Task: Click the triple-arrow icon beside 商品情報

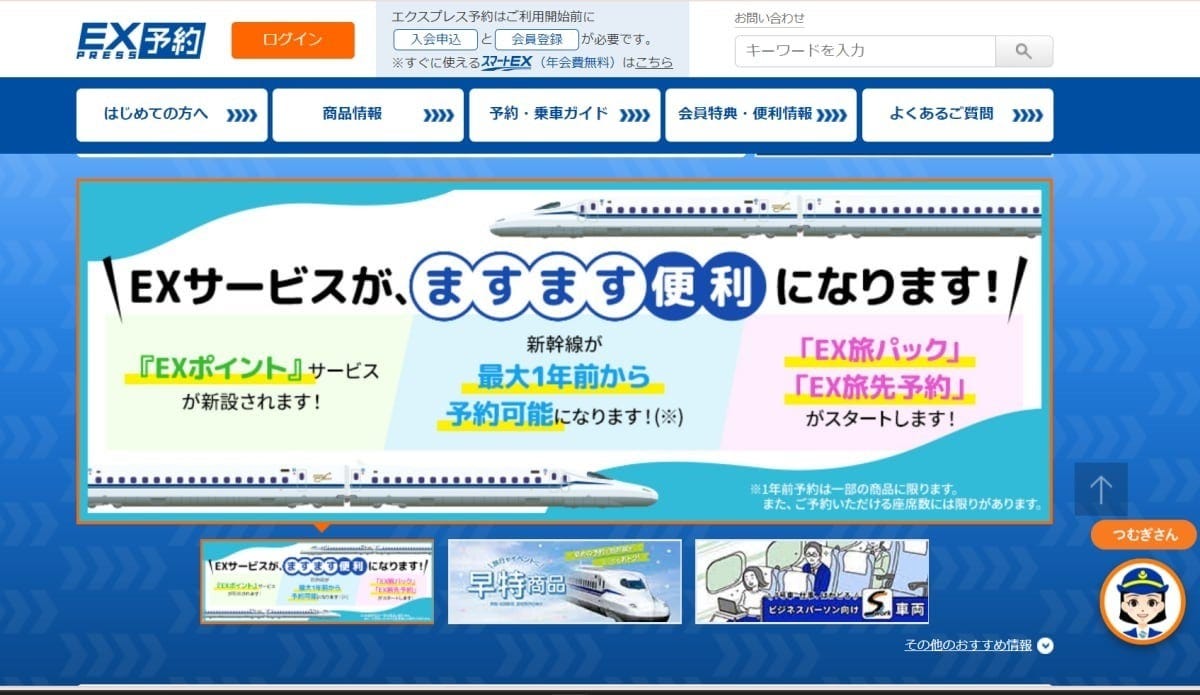Action: pos(439,114)
